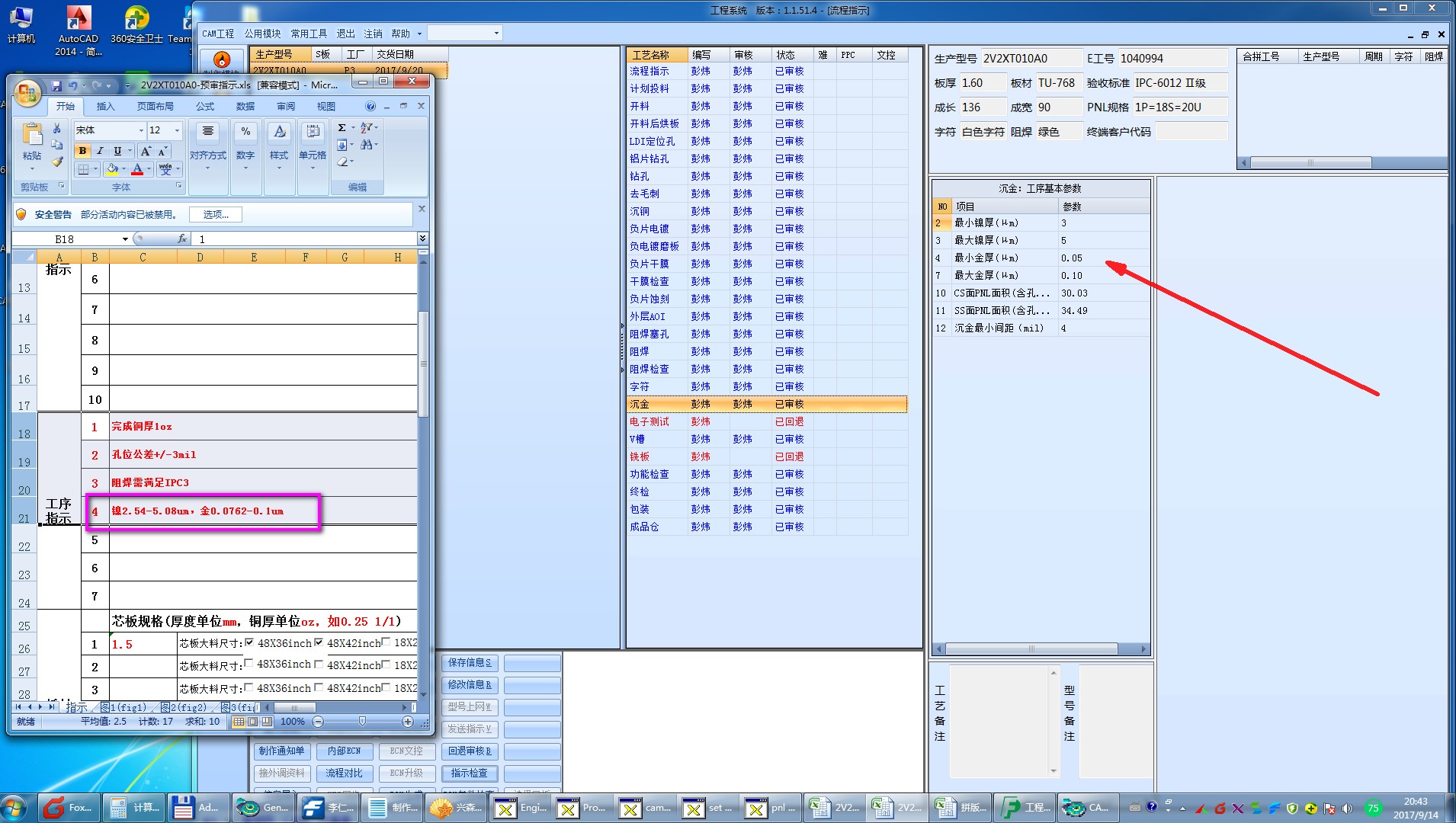
Task: Click the 选项... button in the security warning
Action: point(216,215)
